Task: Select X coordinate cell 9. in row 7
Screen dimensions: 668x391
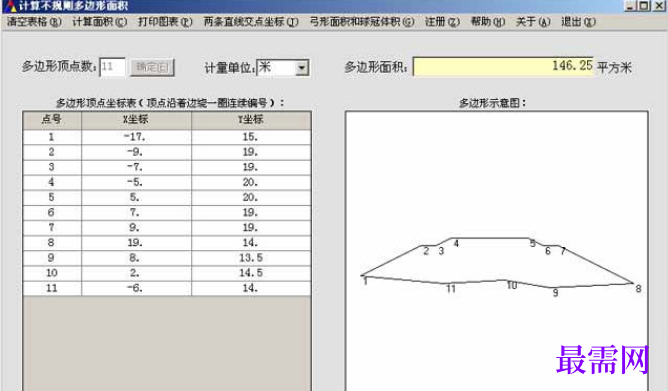Action: (136, 228)
